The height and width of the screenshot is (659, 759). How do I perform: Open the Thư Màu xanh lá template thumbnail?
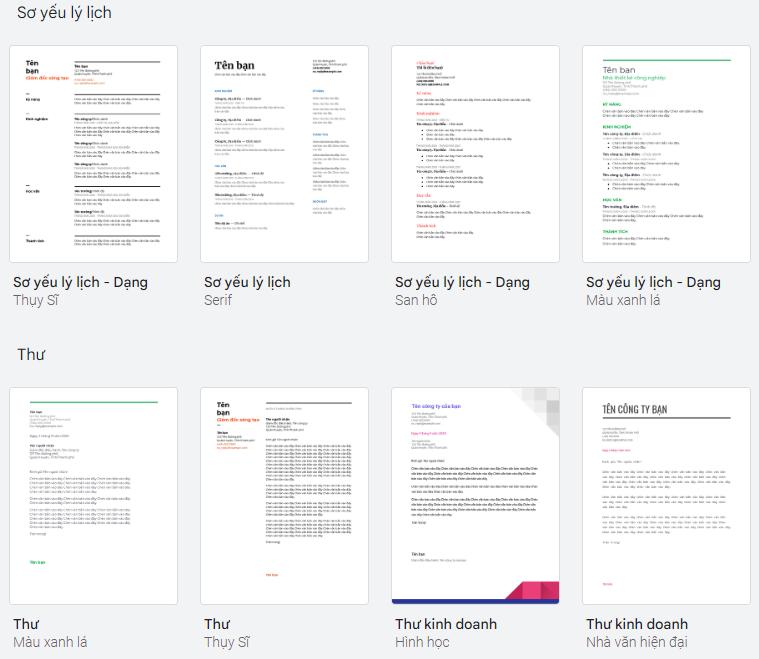click(x=93, y=496)
